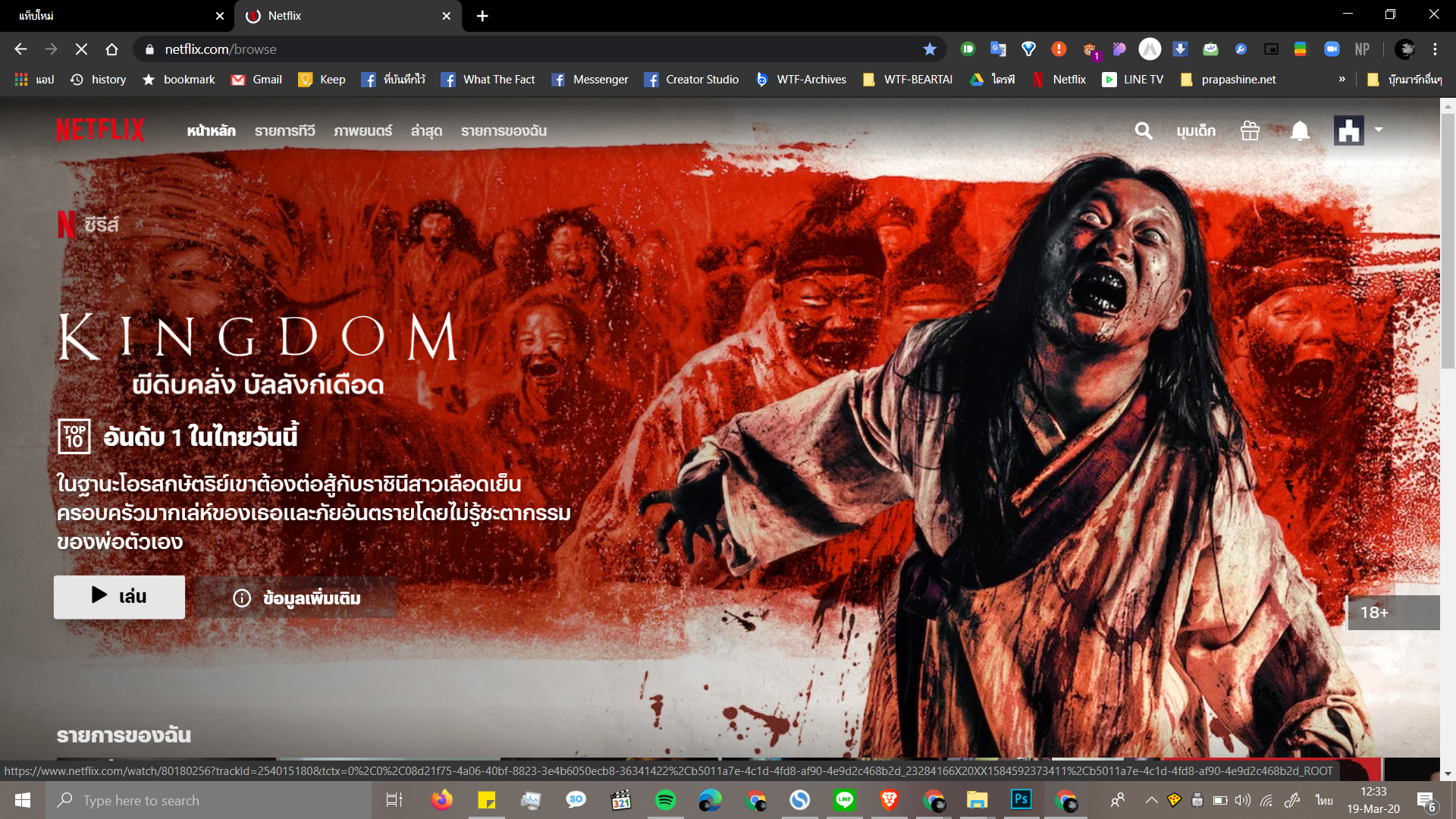Click ข้อมูลเพิ่มเติม more info button
This screenshot has height=819, width=1456.
[x=297, y=598]
